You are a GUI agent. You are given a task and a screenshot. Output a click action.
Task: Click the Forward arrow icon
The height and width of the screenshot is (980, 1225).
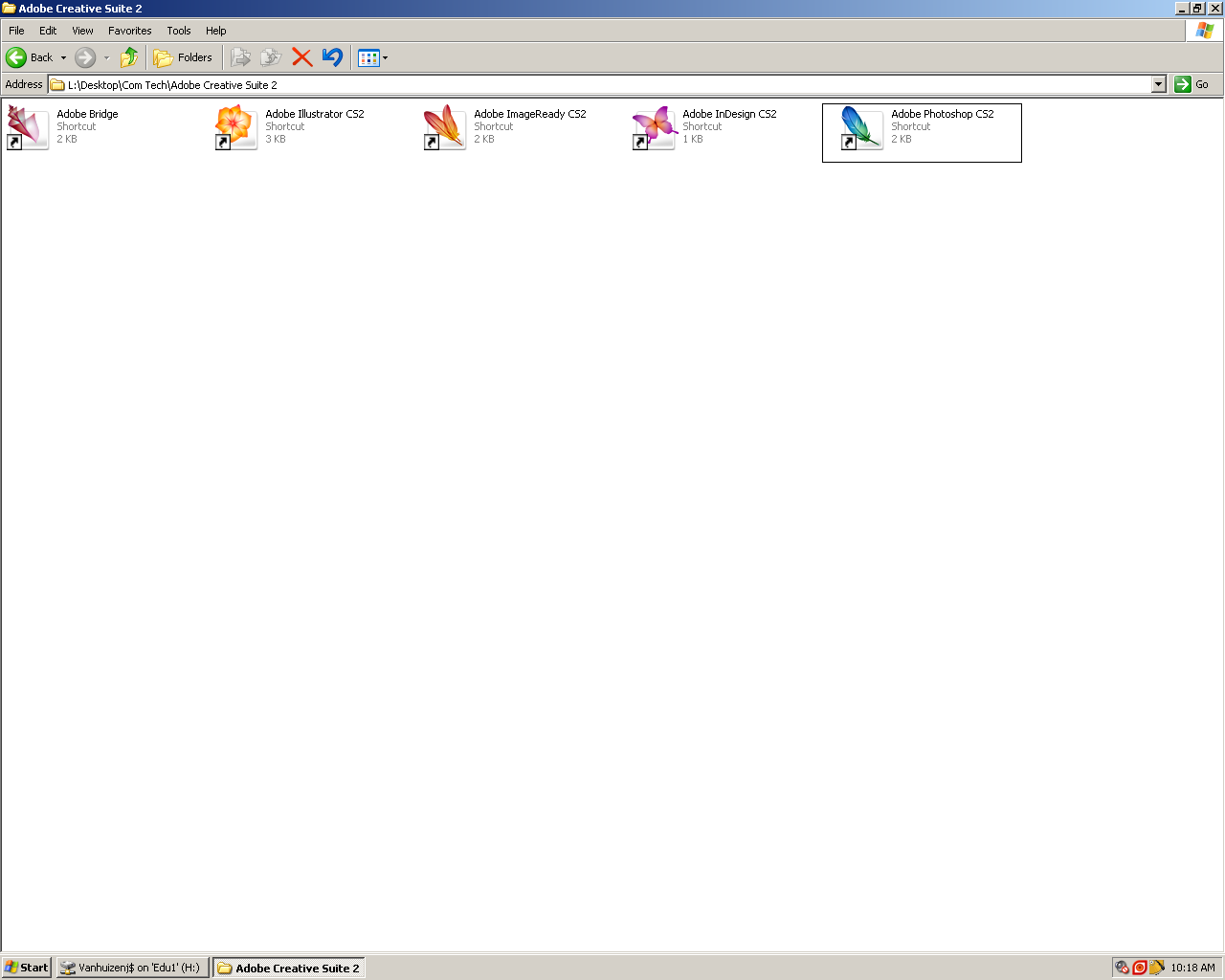[x=85, y=57]
